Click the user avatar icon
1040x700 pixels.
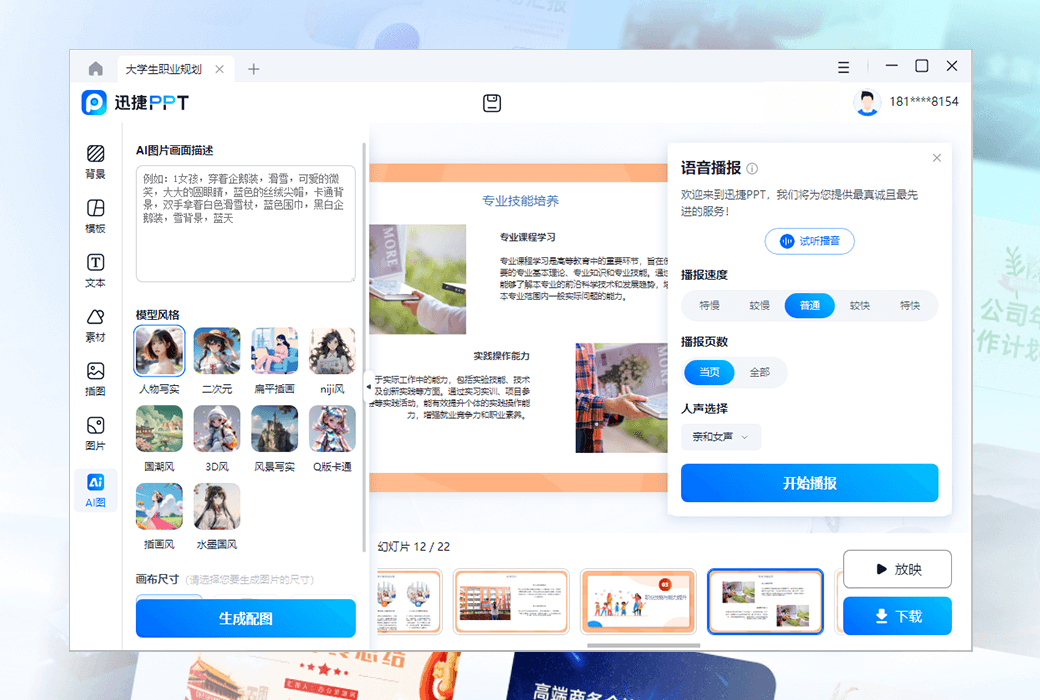(866, 102)
